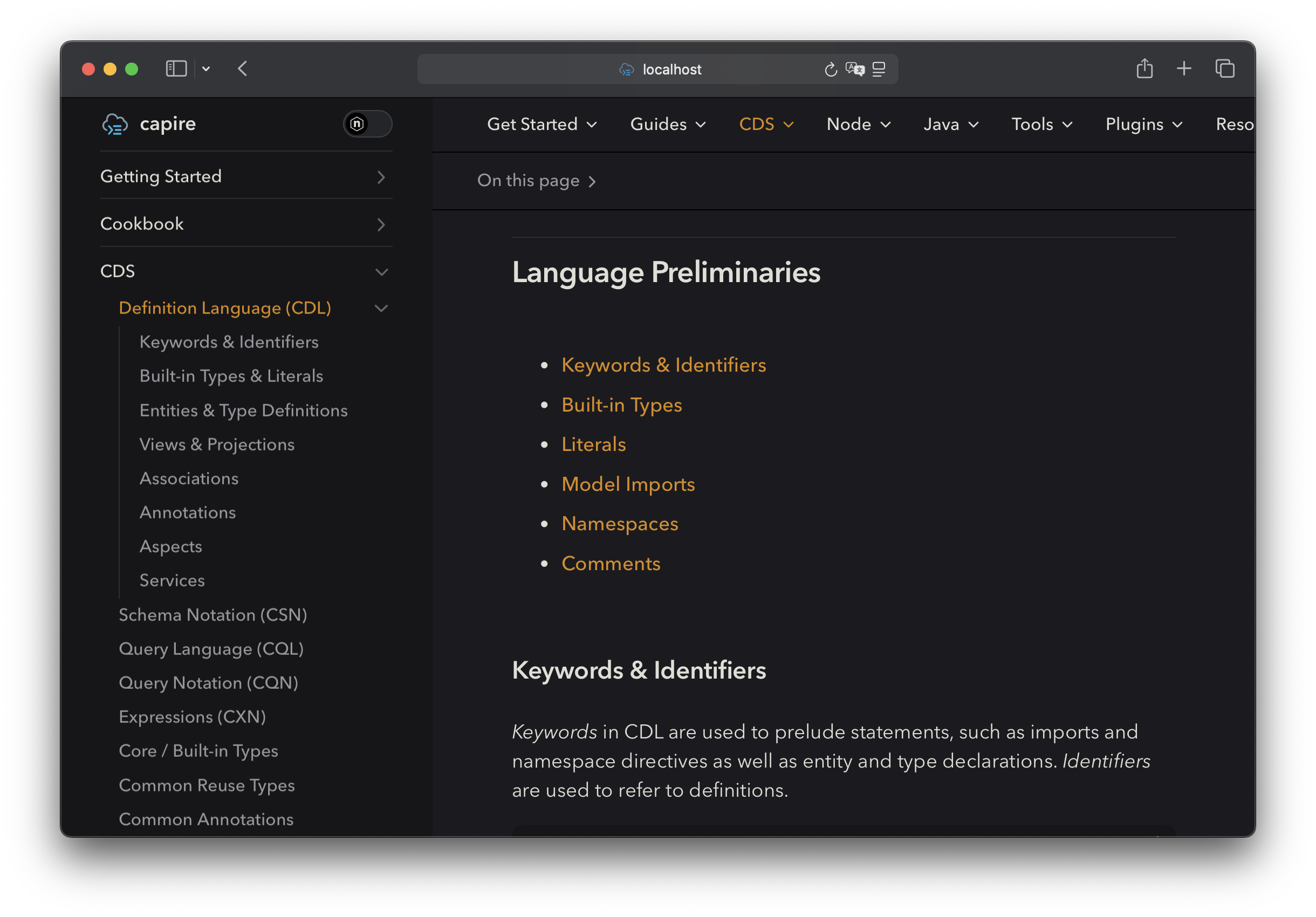This screenshot has width=1316, height=917.
Task: Open the Plugins menu
Action: 1143,125
